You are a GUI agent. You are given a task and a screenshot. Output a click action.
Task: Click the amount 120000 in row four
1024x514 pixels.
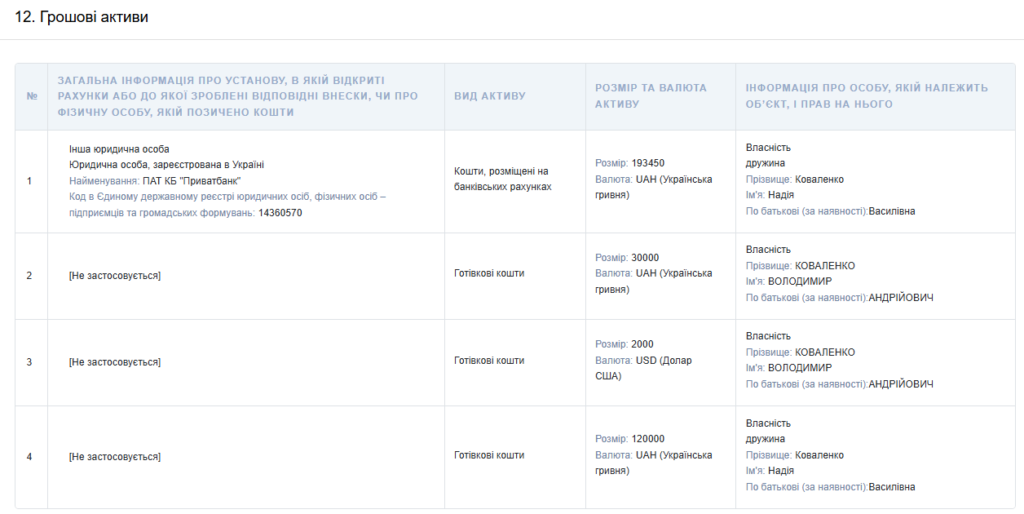tap(648, 438)
